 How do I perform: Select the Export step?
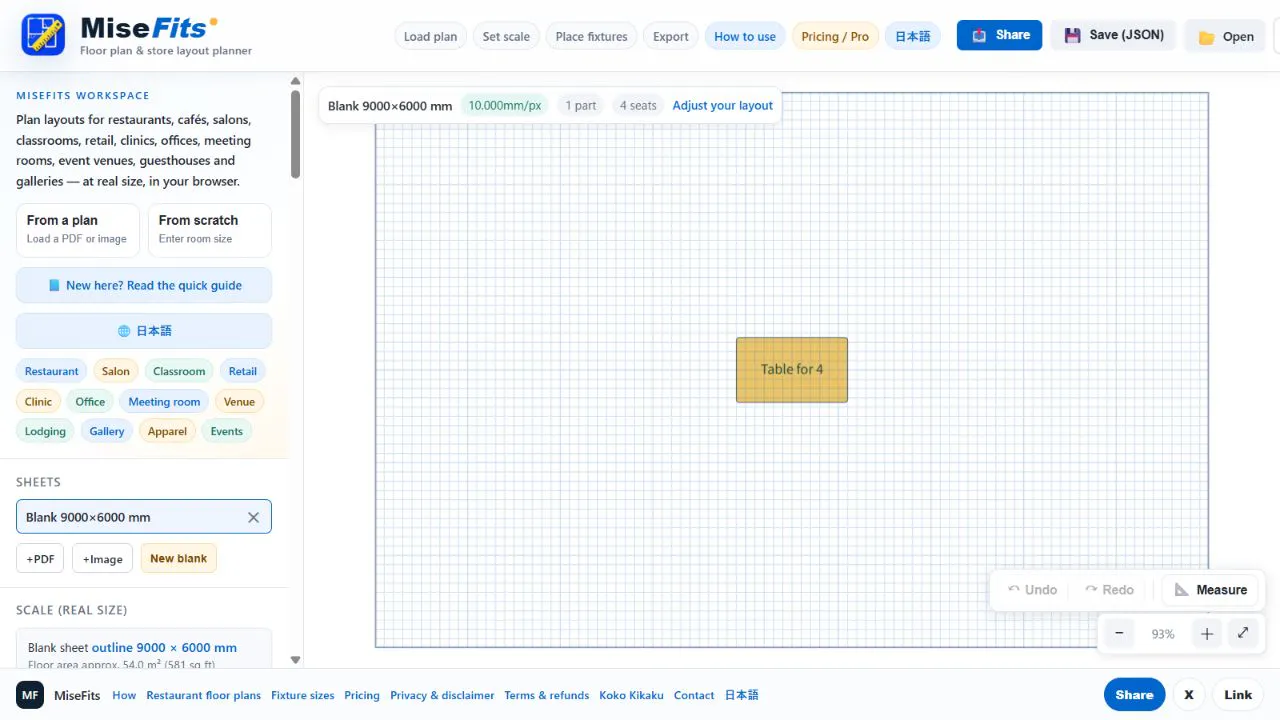point(670,36)
